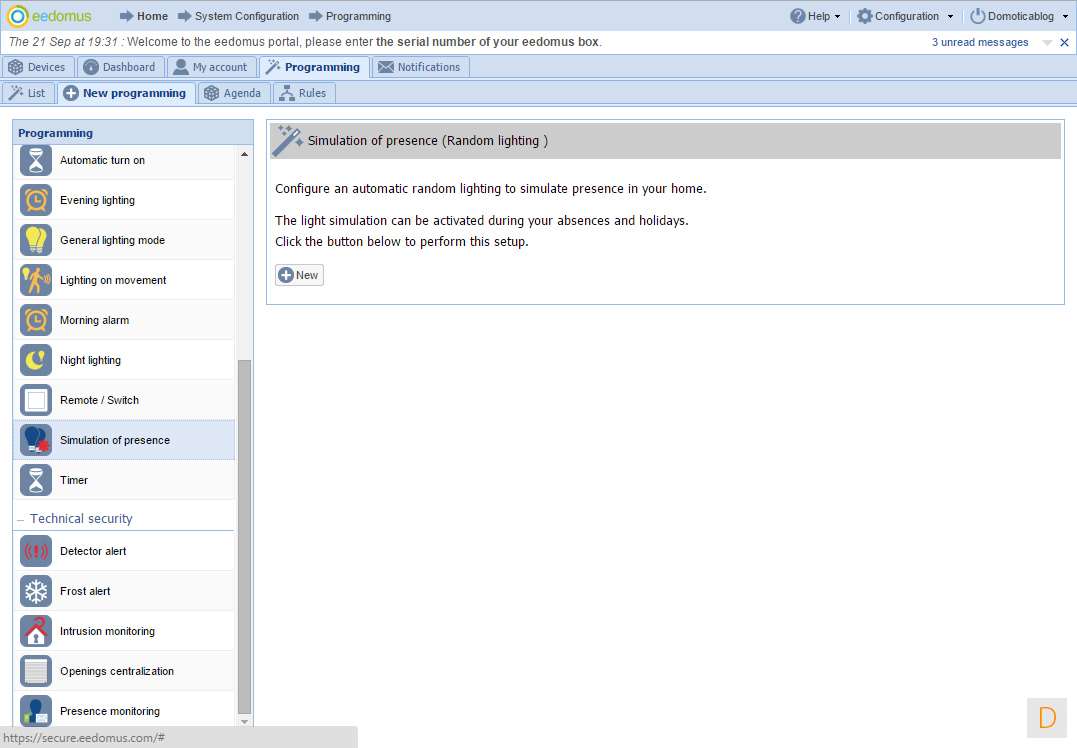The height and width of the screenshot is (748, 1077).
Task: Open the Agenda sub-tab
Action: tap(234, 93)
